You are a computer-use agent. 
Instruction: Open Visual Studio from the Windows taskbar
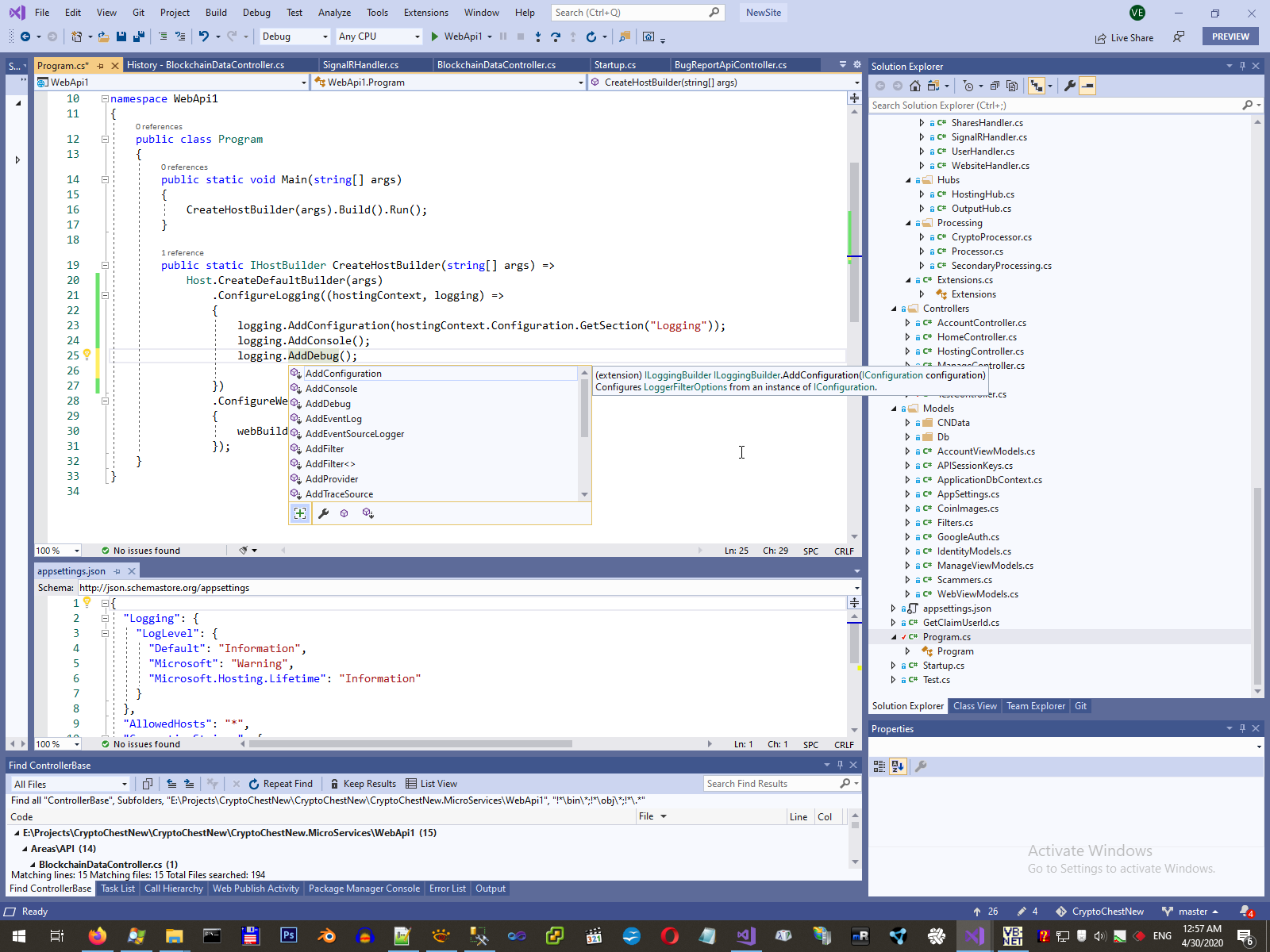pyautogui.click(x=973, y=936)
